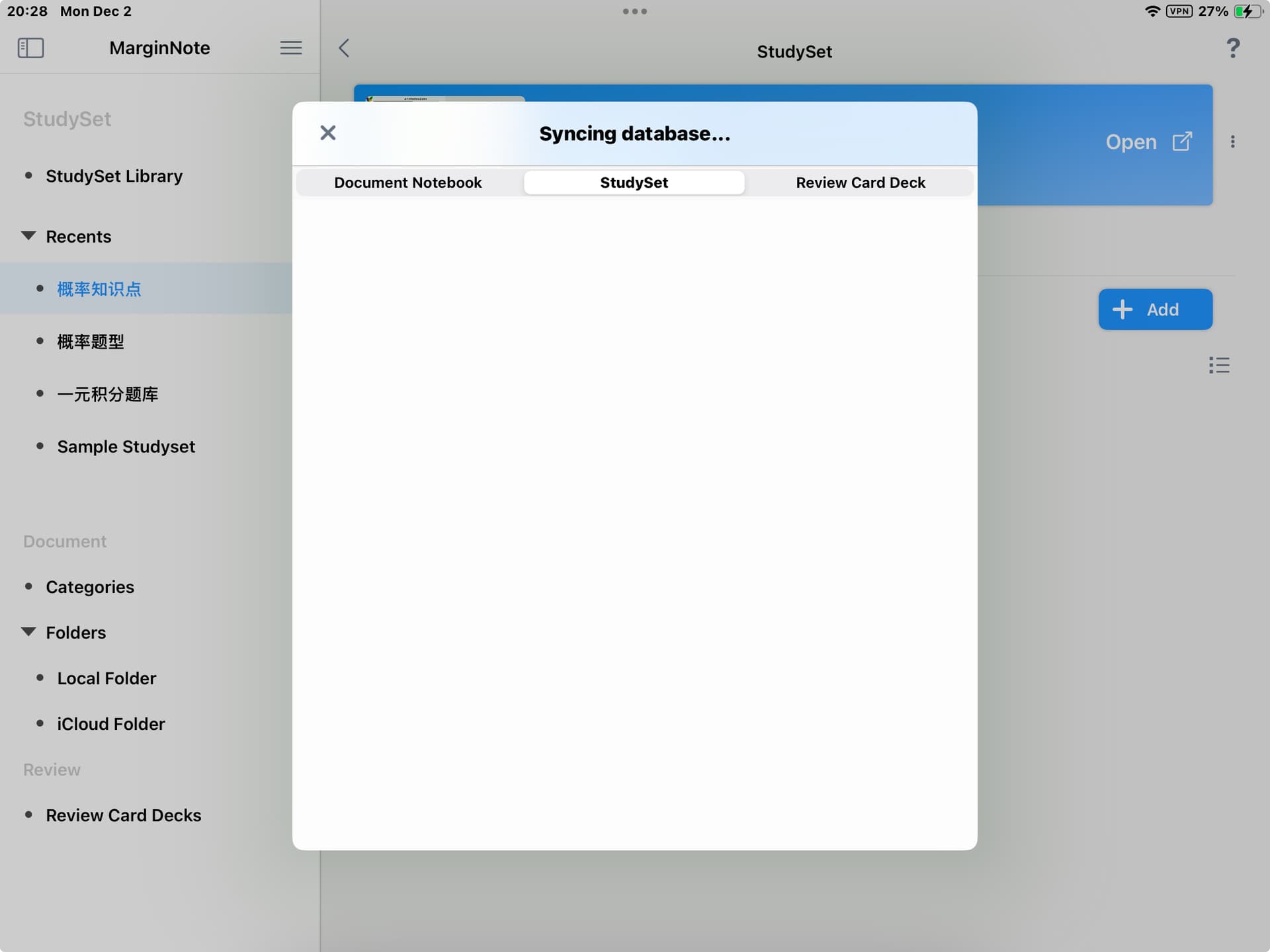This screenshot has height=952, width=1270.
Task: Open help with the question mark icon
Action: click(x=1232, y=48)
